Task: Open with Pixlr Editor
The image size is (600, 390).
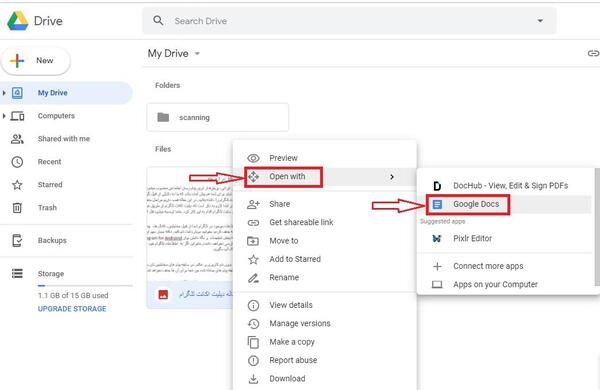Action: [x=505, y=238]
